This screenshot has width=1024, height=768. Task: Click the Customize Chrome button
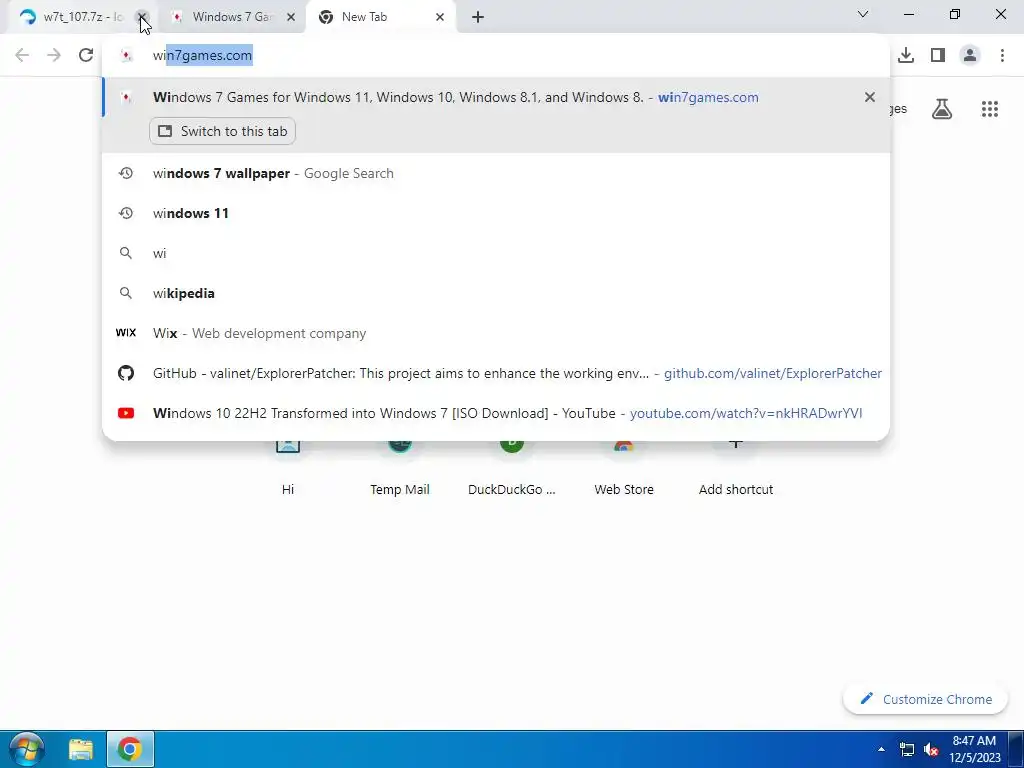coord(925,699)
